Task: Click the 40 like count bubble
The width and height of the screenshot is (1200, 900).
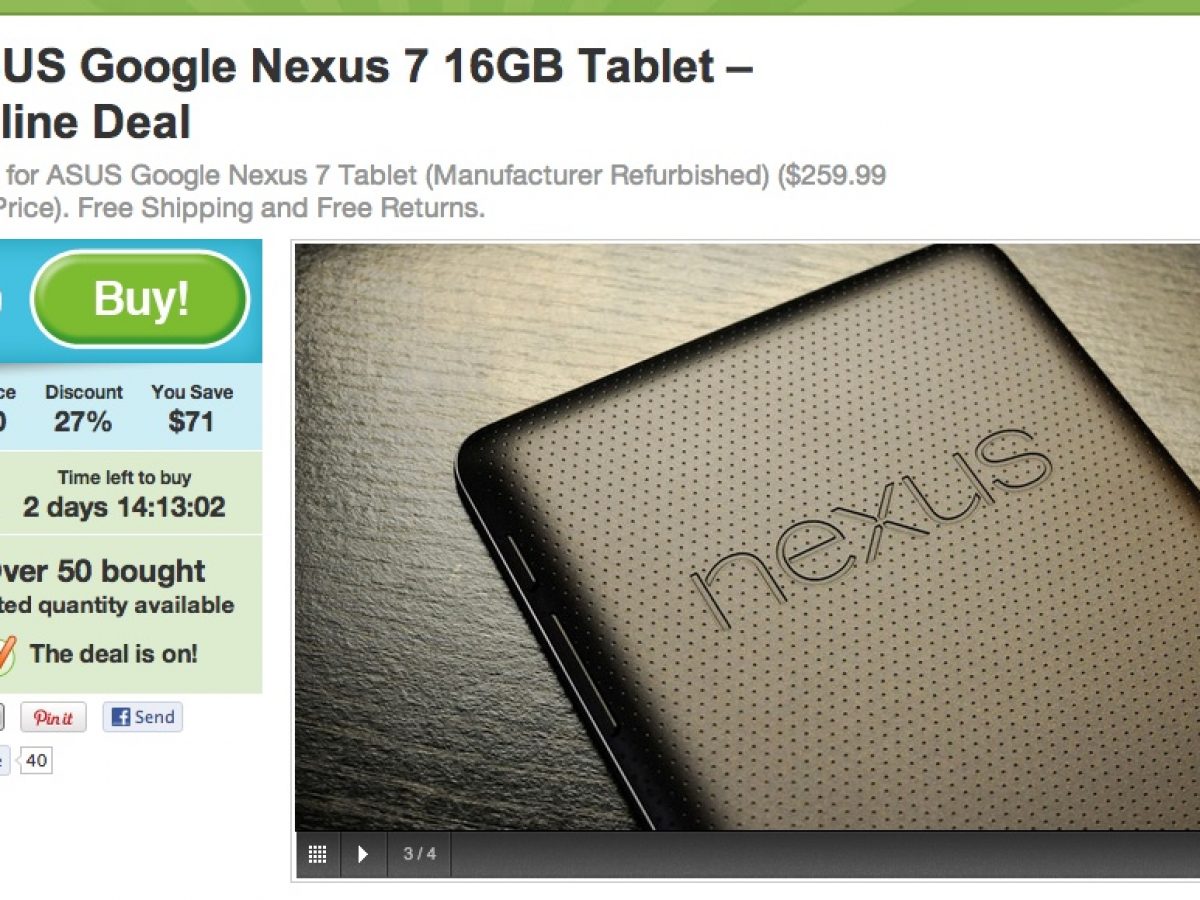Action: (36, 761)
